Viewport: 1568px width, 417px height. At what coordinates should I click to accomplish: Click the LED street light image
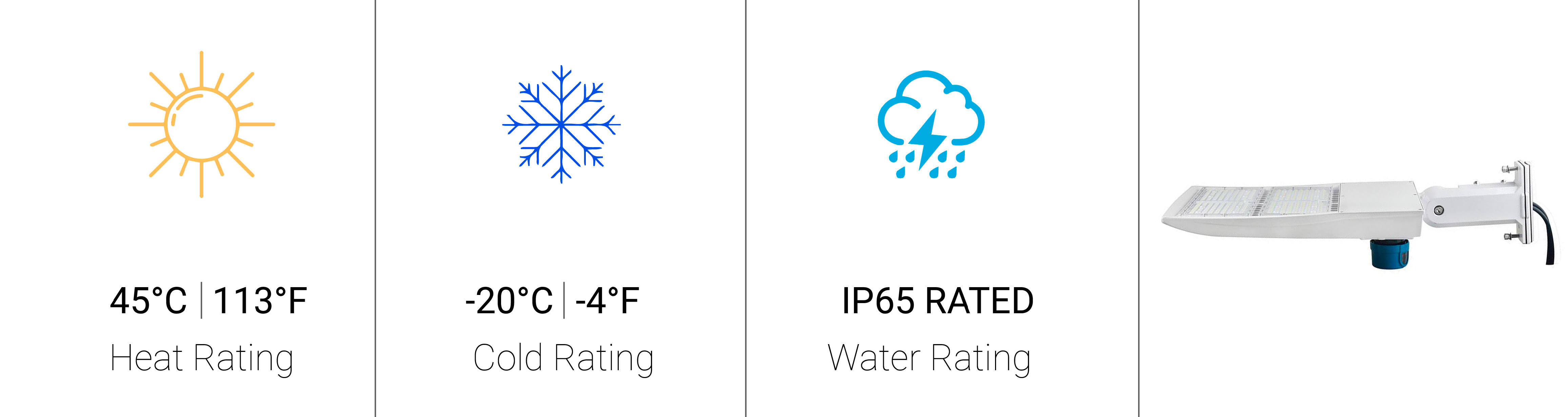[1361, 214]
